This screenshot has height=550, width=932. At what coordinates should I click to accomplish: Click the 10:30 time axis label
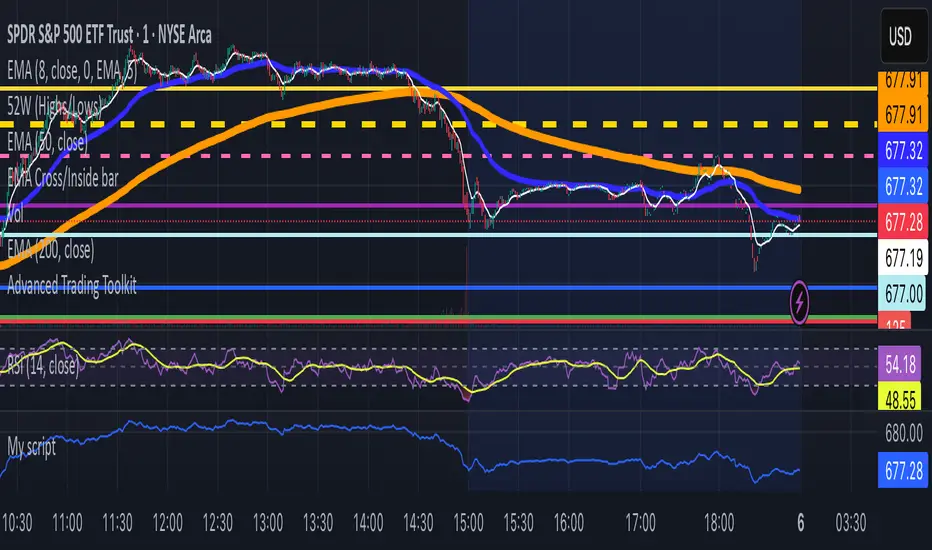[x=17, y=523]
